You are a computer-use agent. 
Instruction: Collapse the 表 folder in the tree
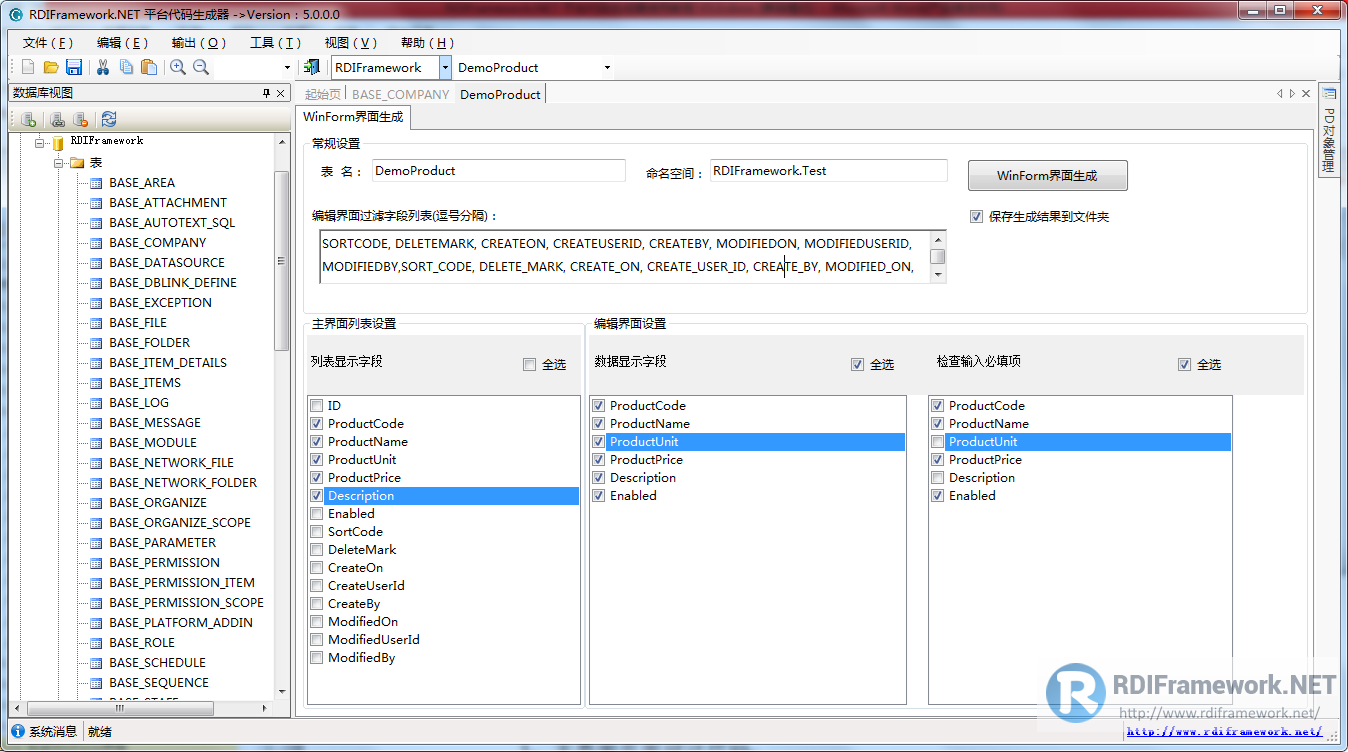pos(60,162)
